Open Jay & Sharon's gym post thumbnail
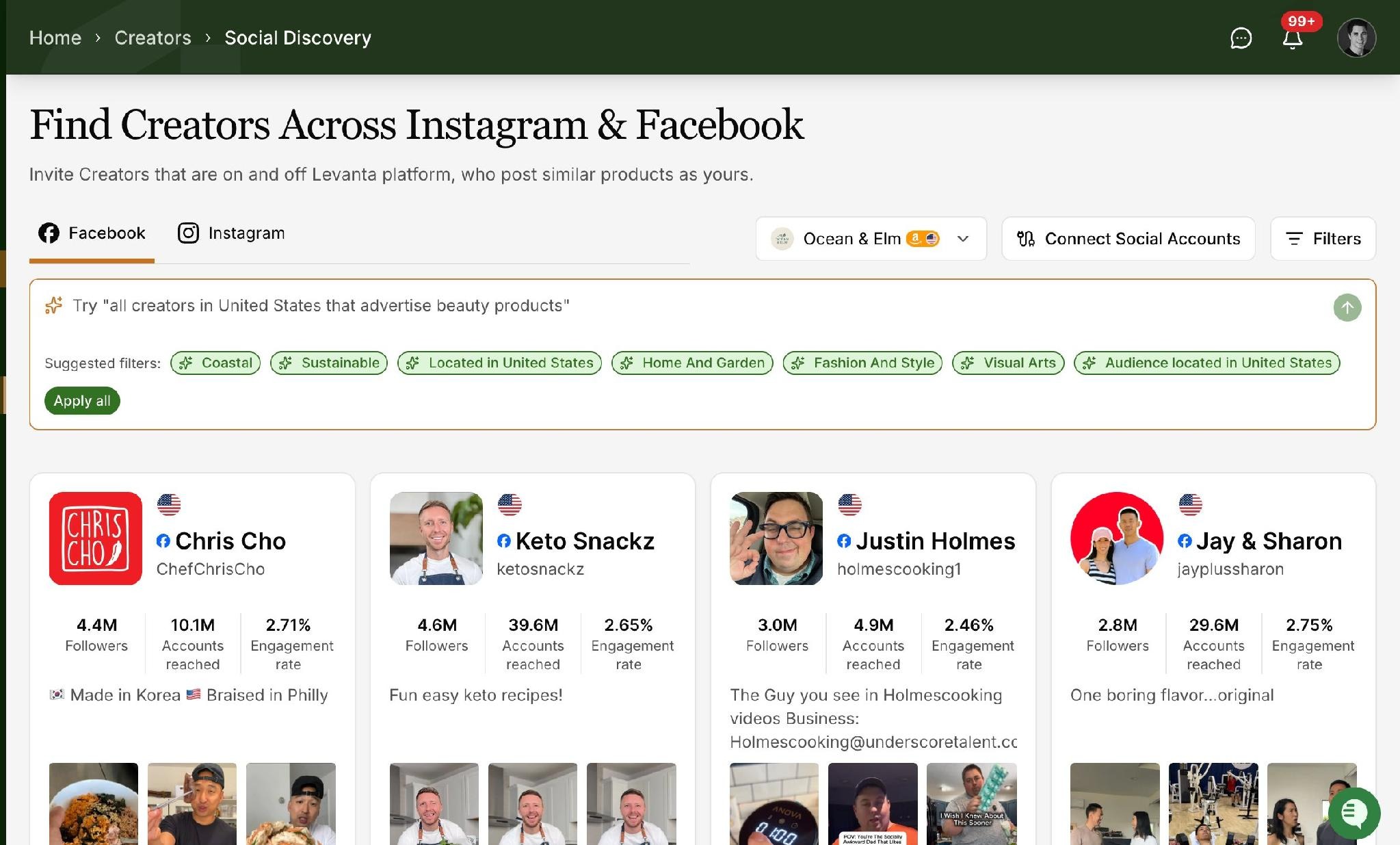 point(1213,804)
